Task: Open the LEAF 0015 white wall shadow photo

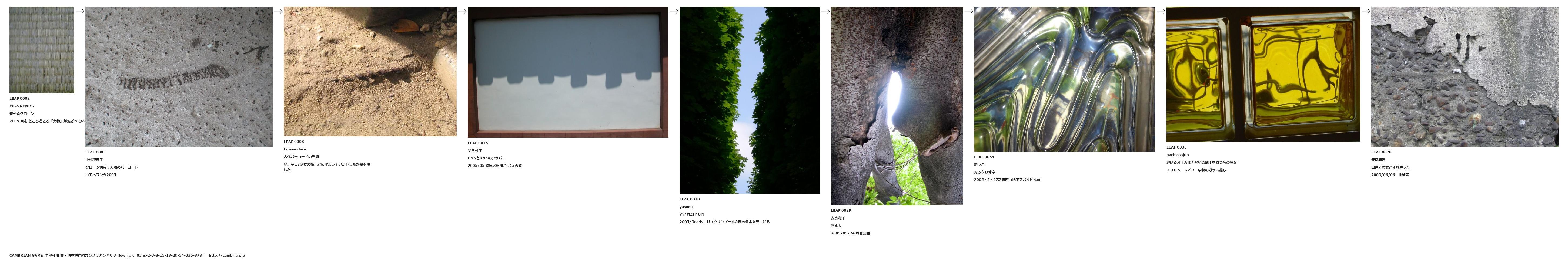Action: [568, 72]
